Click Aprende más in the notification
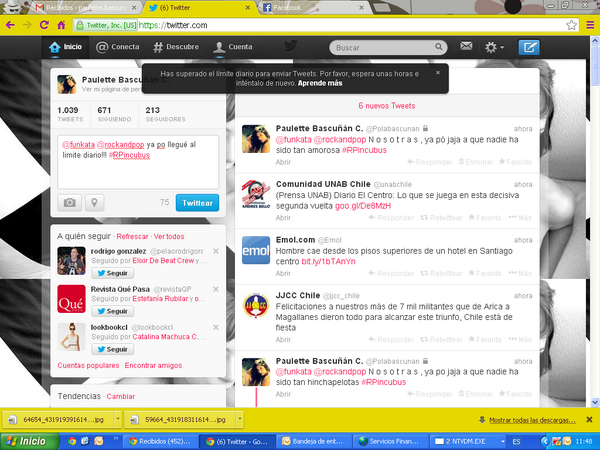The width and height of the screenshot is (600, 450). [x=320, y=83]
